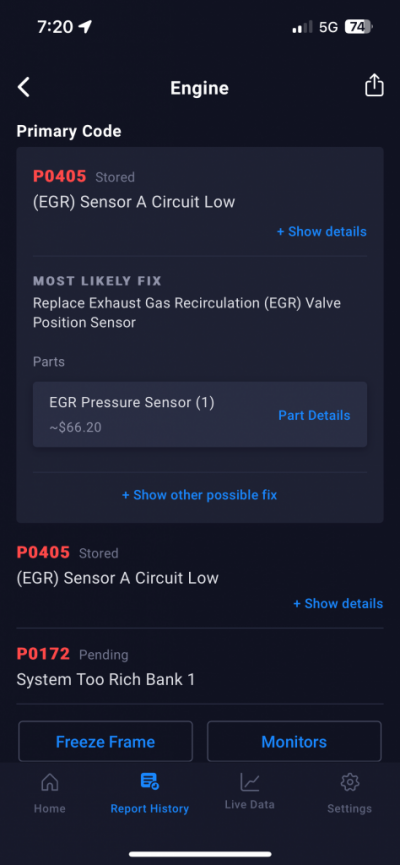Tap the Home house icon

[x=50, y=782]
